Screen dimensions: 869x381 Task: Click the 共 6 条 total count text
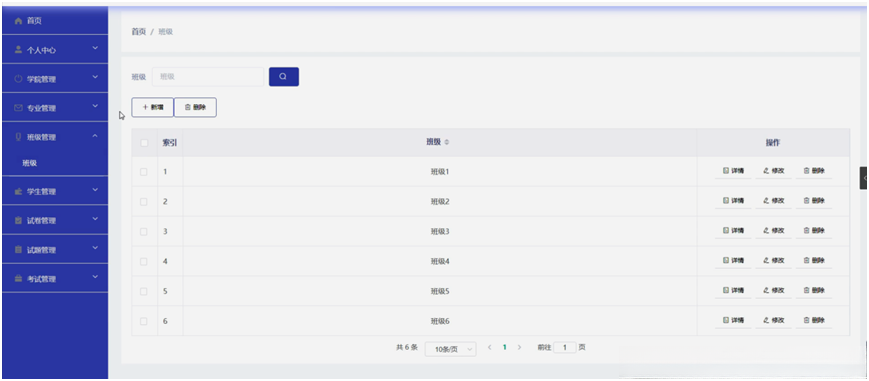pos(406,348)
